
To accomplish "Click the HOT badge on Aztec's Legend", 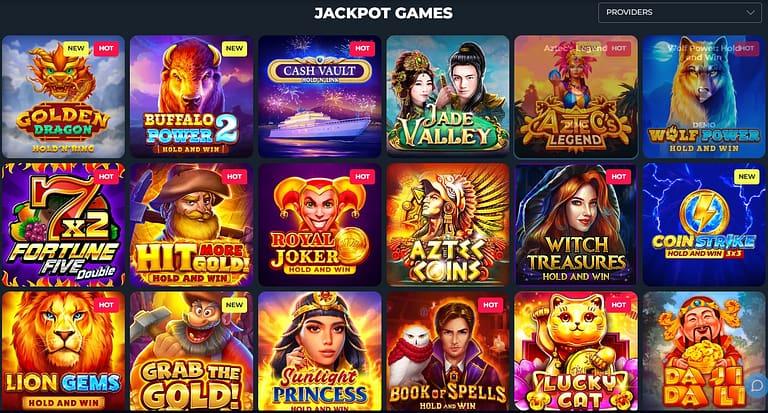I will pyautogui.click(x=619, y=49).
